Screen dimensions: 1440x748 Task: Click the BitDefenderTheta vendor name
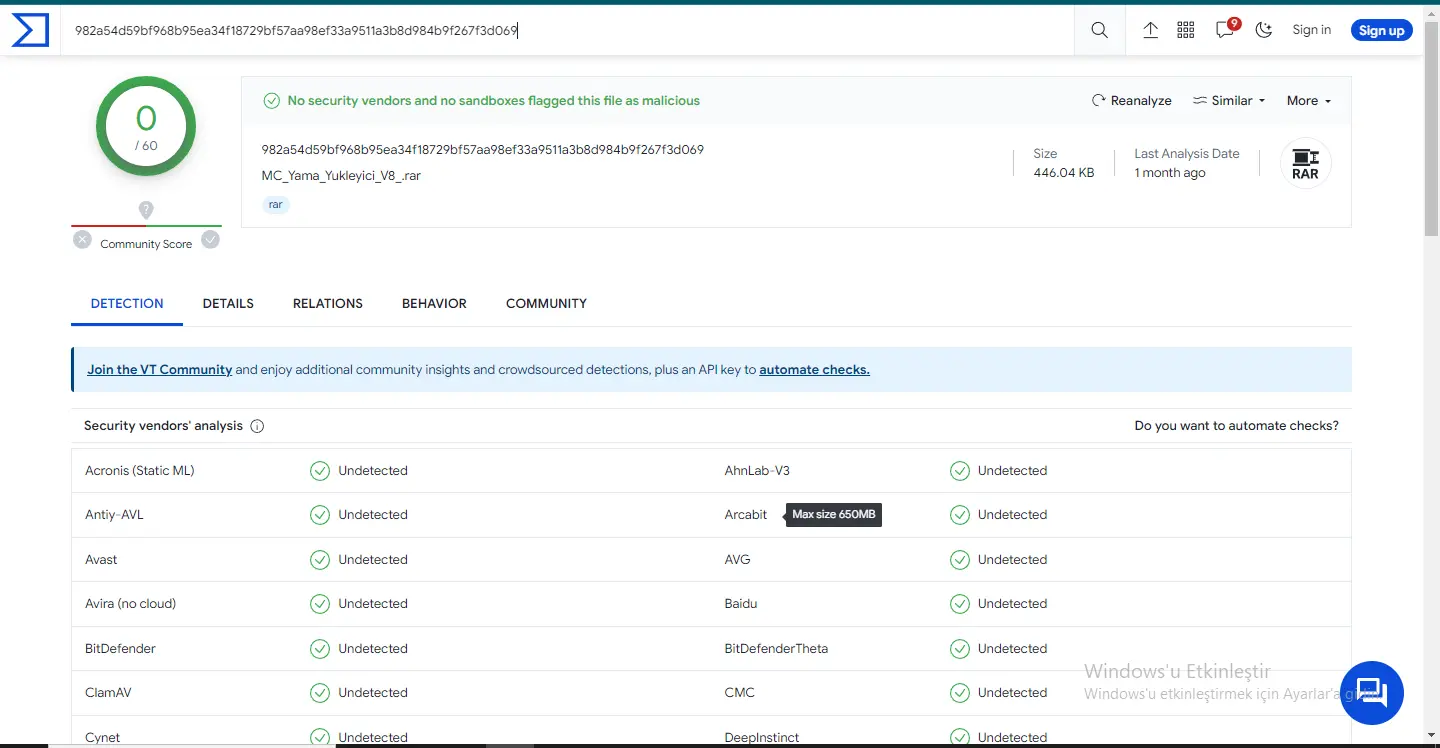tap(776, 649)
